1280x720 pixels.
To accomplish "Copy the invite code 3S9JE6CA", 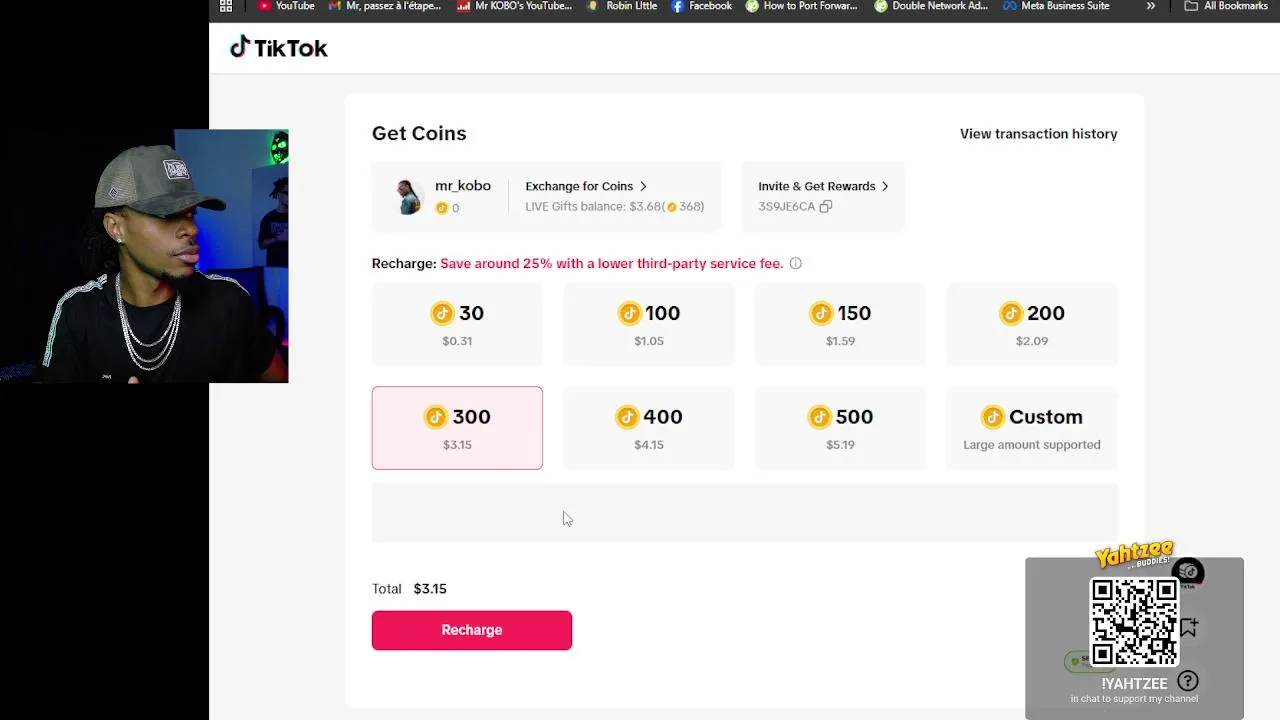I will click(x=825, y=207).
